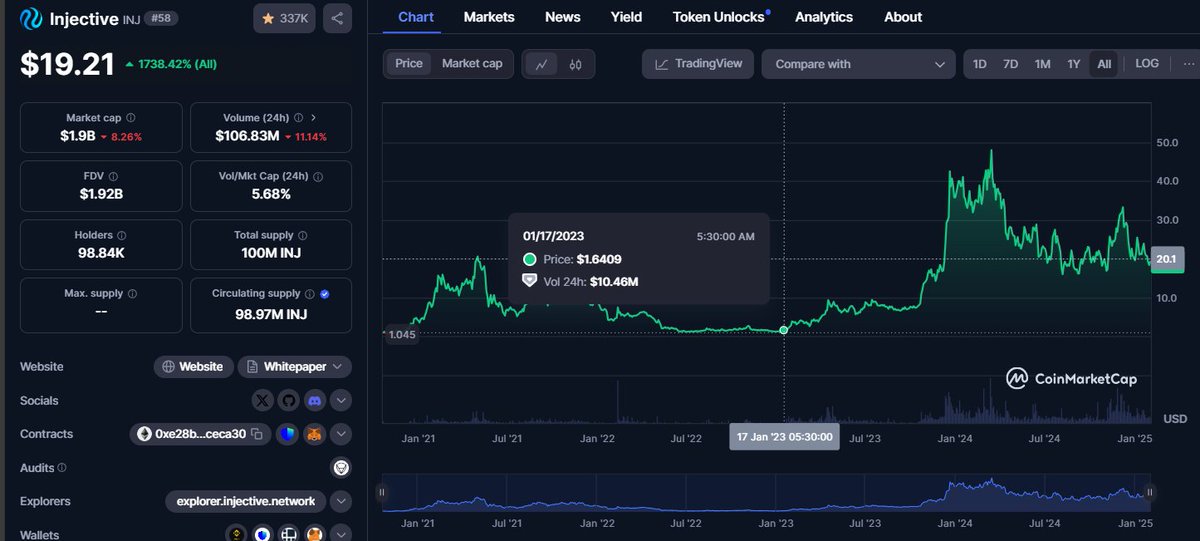
Task: Open Market cap info tooltip icon
Action: coord(131,118)
